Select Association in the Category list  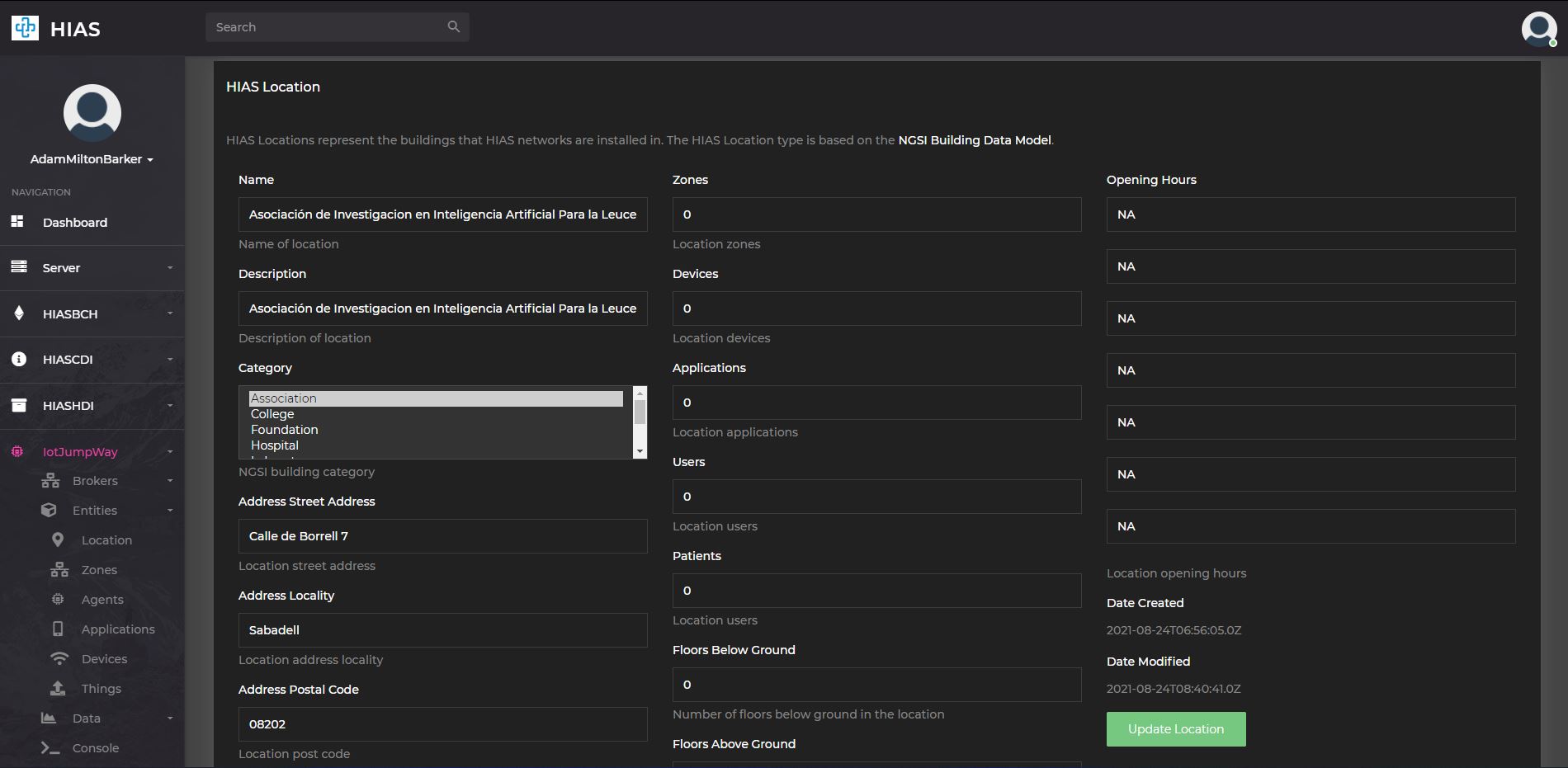pos(436,398)
